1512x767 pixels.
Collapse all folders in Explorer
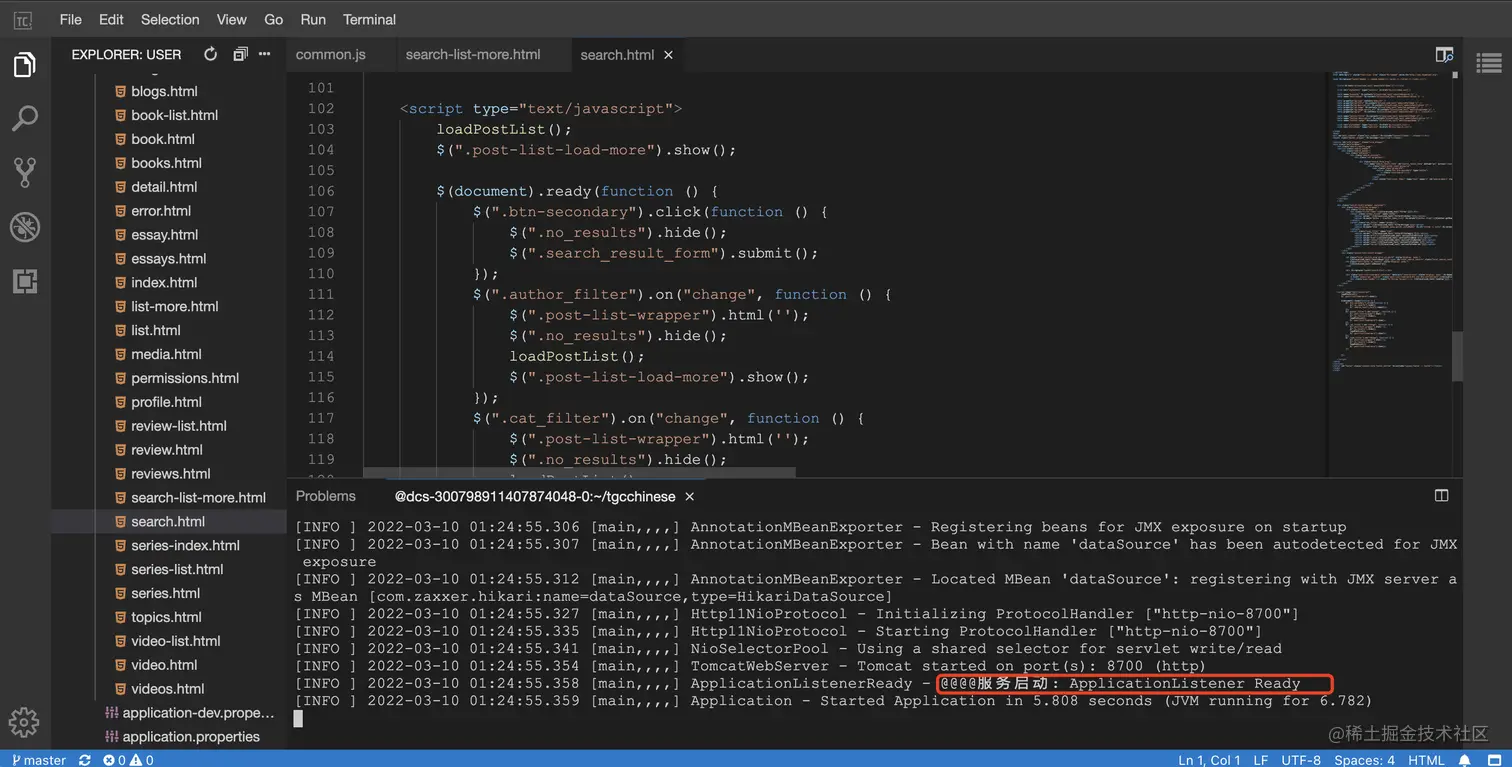click(240, 54)
